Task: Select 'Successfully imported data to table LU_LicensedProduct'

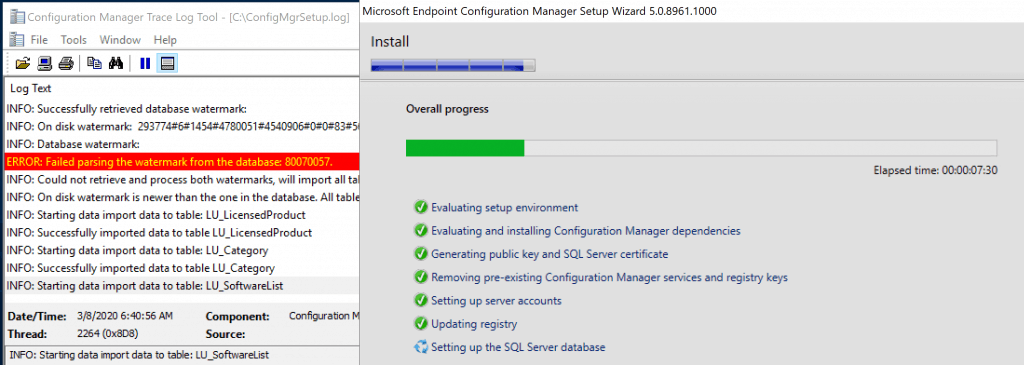Action: pyautogui.click(x=182, y=232)
